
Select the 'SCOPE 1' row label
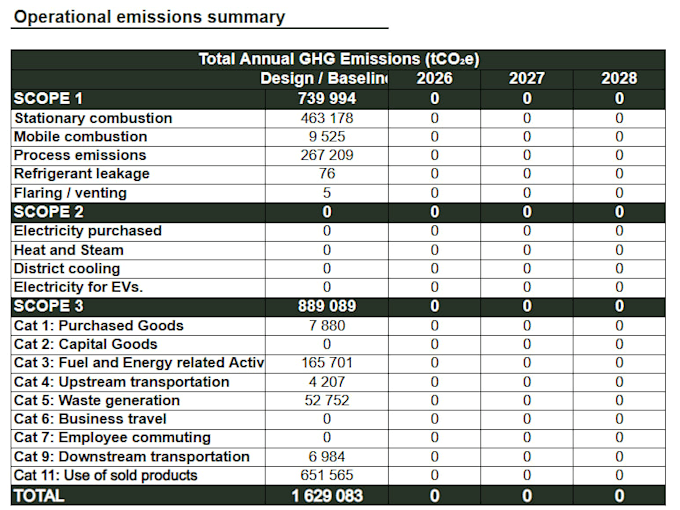(48, 98)
